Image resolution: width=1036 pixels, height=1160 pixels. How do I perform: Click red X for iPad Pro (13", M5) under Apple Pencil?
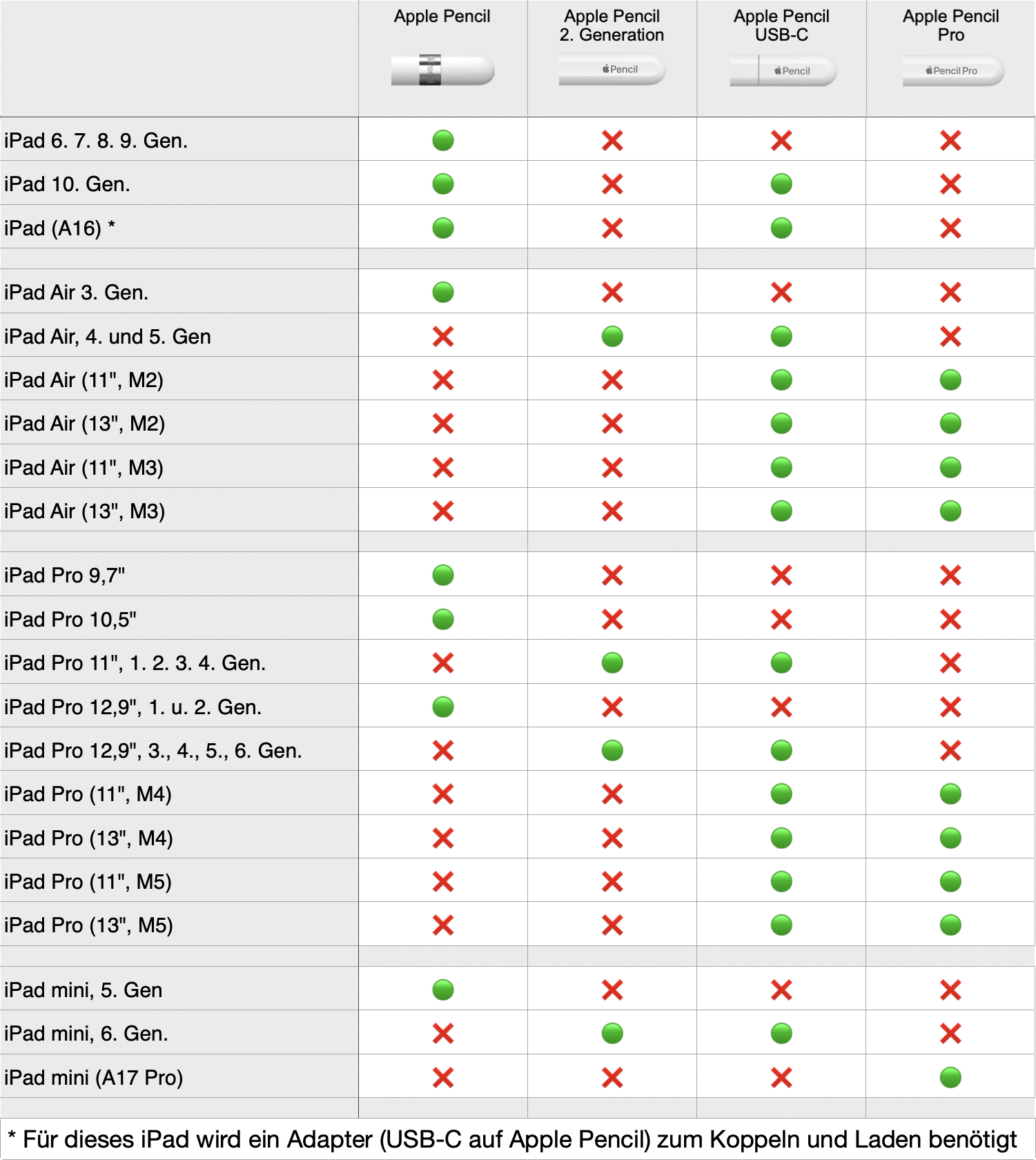[x=443, y=925]
